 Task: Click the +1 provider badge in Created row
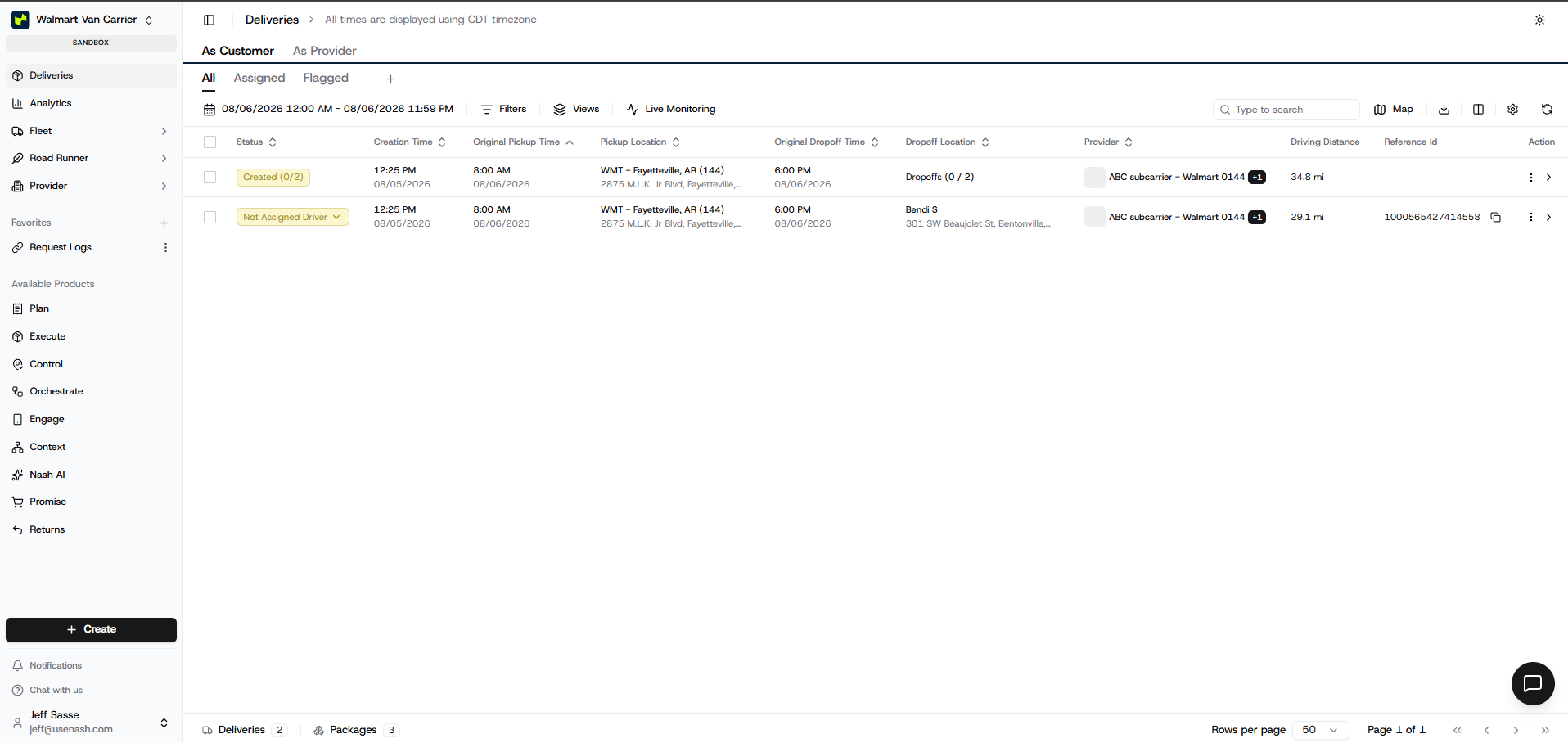point(1257,178)
